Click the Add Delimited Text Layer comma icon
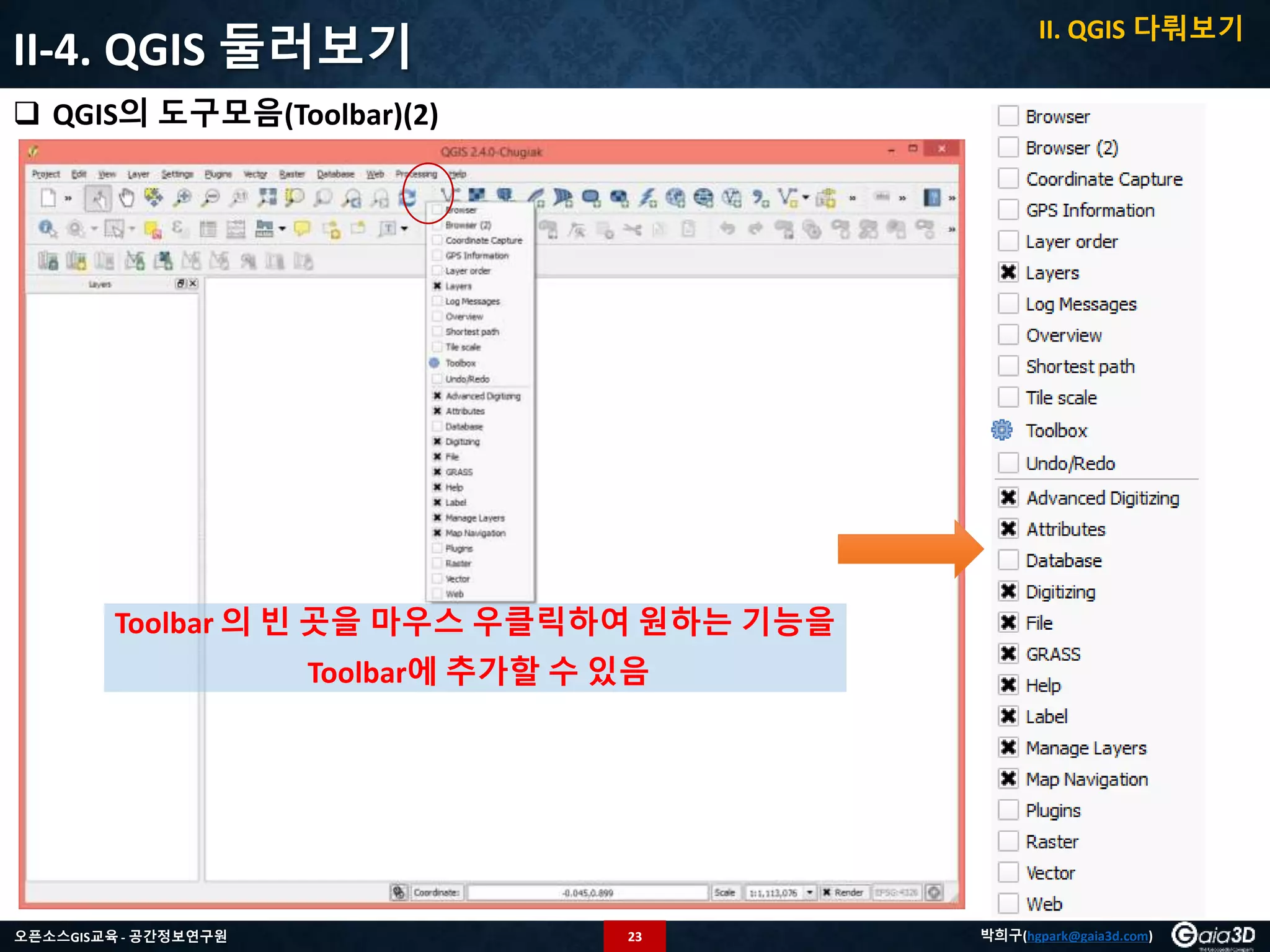 tap(760, 198)
